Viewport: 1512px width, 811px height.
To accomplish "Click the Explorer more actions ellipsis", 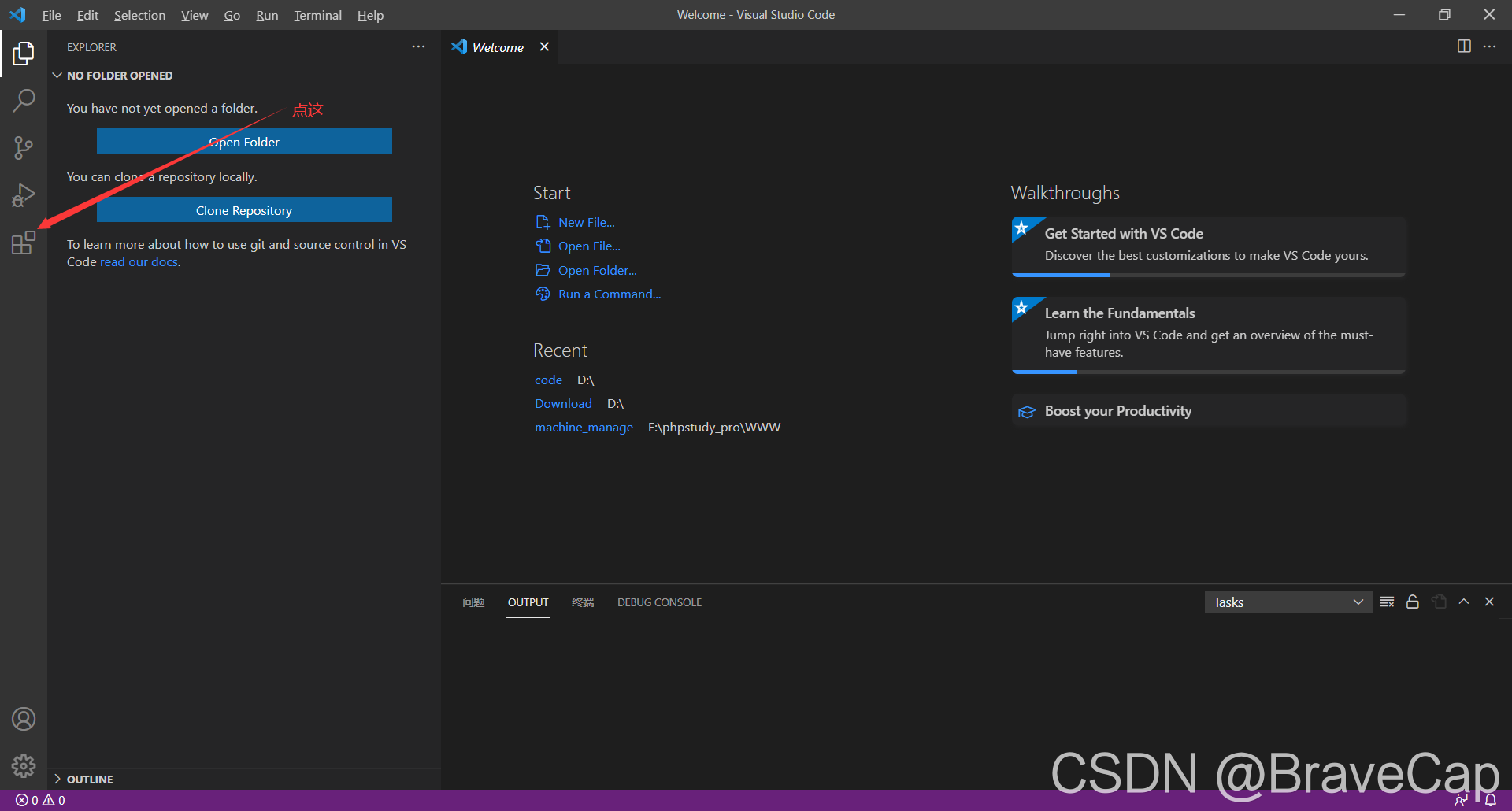I will pos(418,47).
